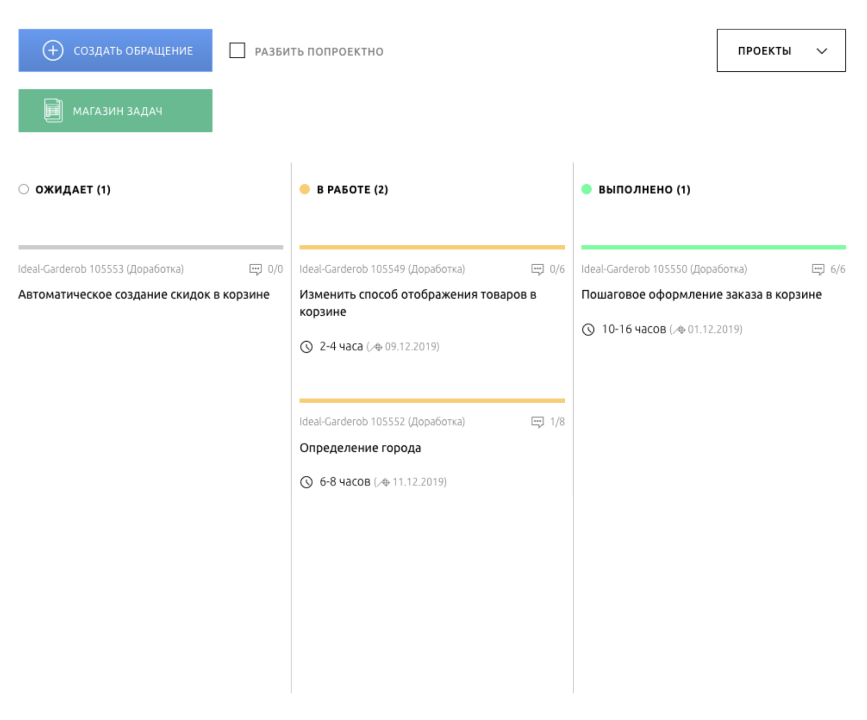Click the gray bar above task 105553
This screenshot has width=867, height=720.
(x=150, y=247)
